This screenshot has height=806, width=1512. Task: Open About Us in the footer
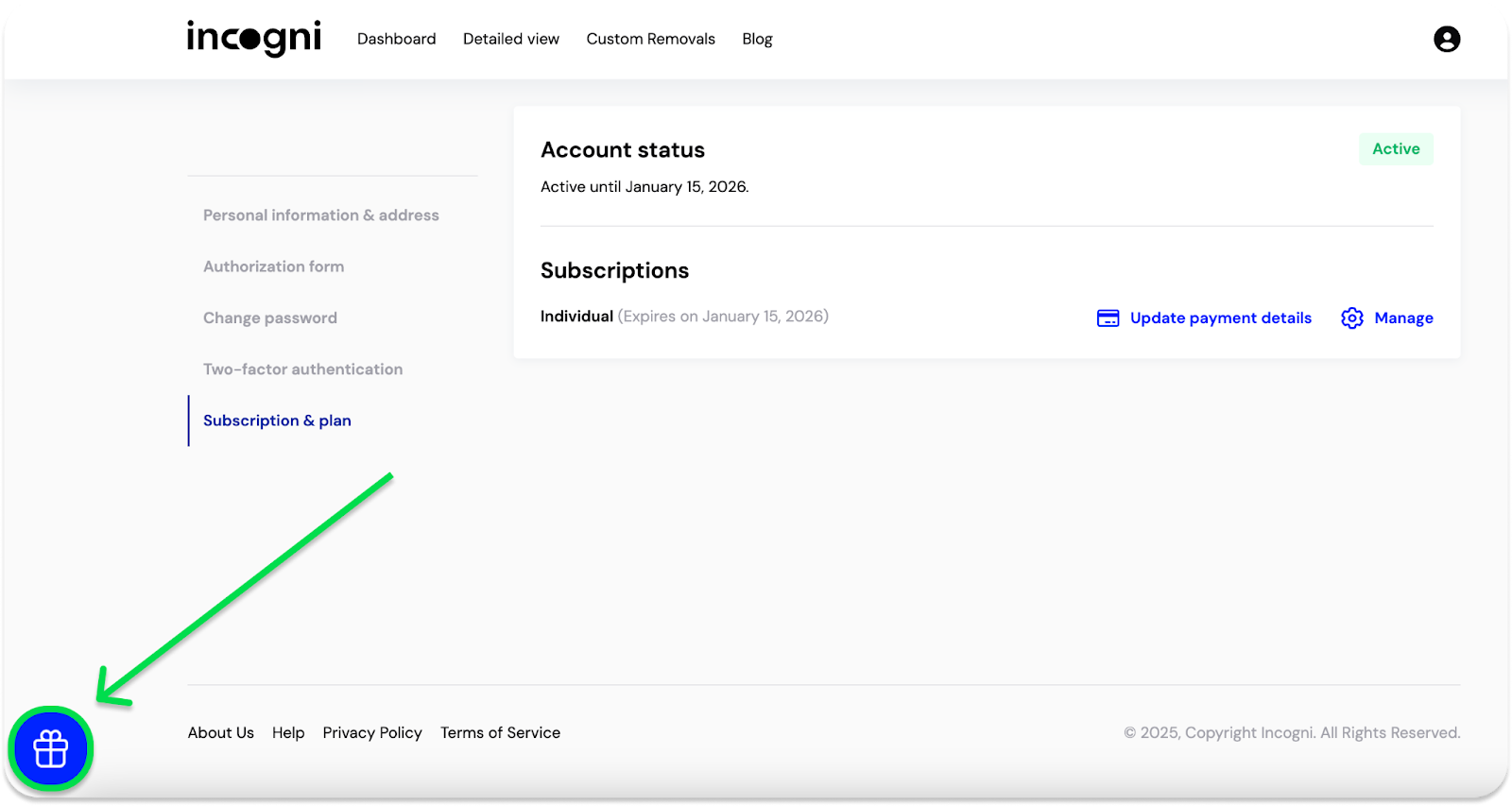coord(220,732)
